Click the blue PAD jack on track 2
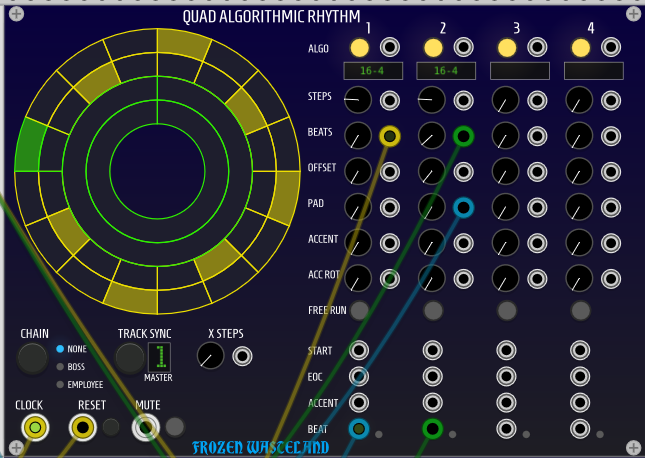The height and width of the screenshot is (458, 645). 464,208
